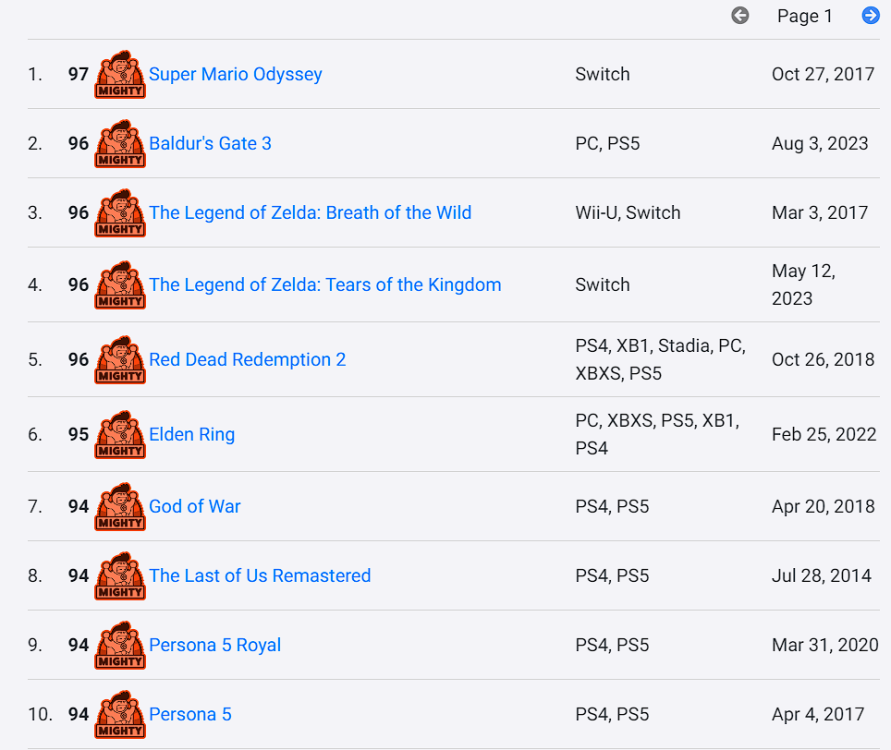Open Persona 5 Royal game page

[x=215, y=645]
